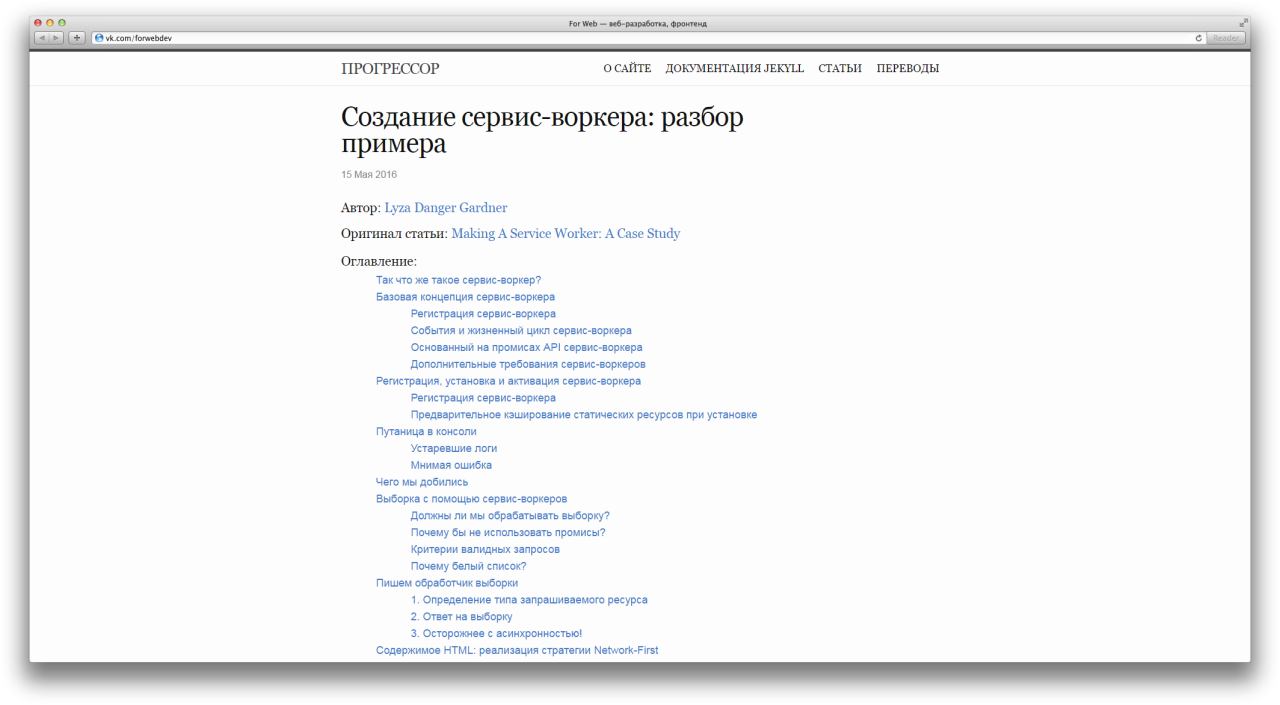The image size is (1280, 705).
Task: Open 'Предварительное кэширование статических ресурсов при установке'
Action: point(584,415)
